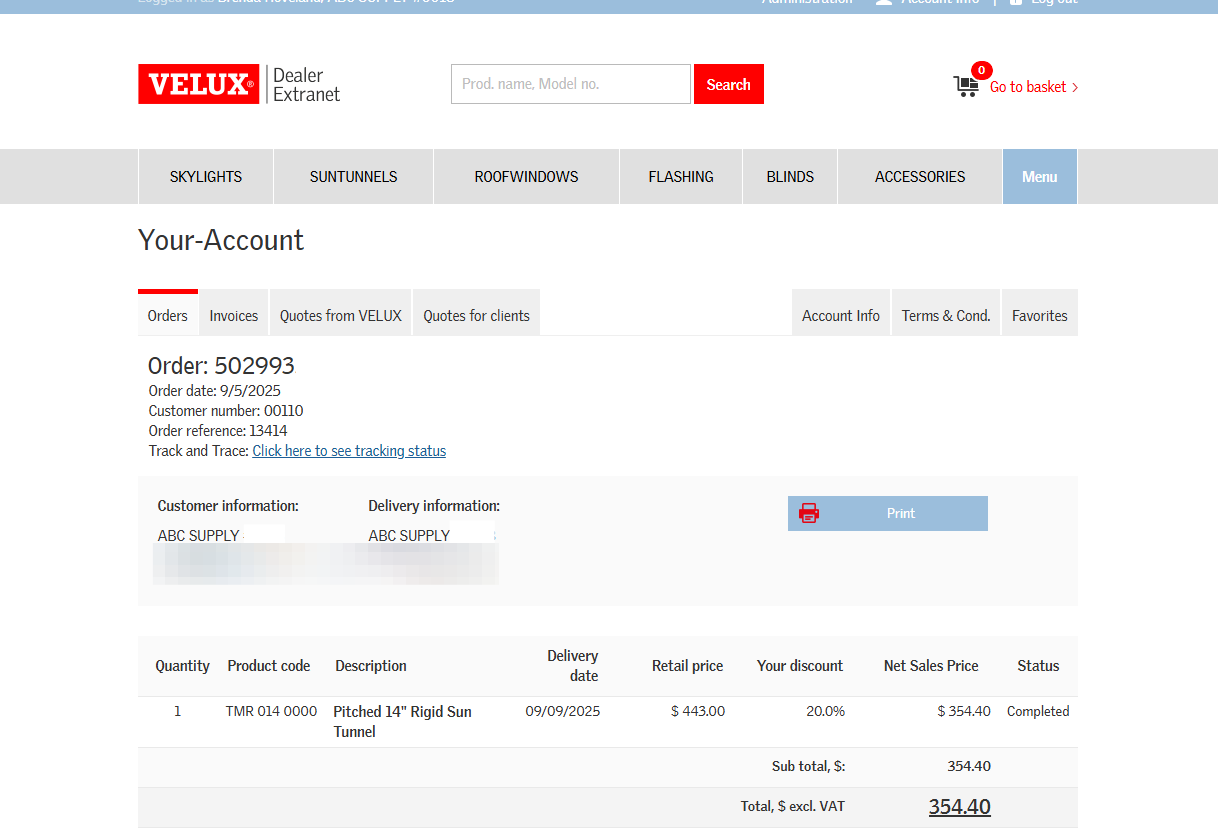Open the BLINDS category
Image resolution: width=1218 pixels, height=834 pixels.
tap(790, 176)
